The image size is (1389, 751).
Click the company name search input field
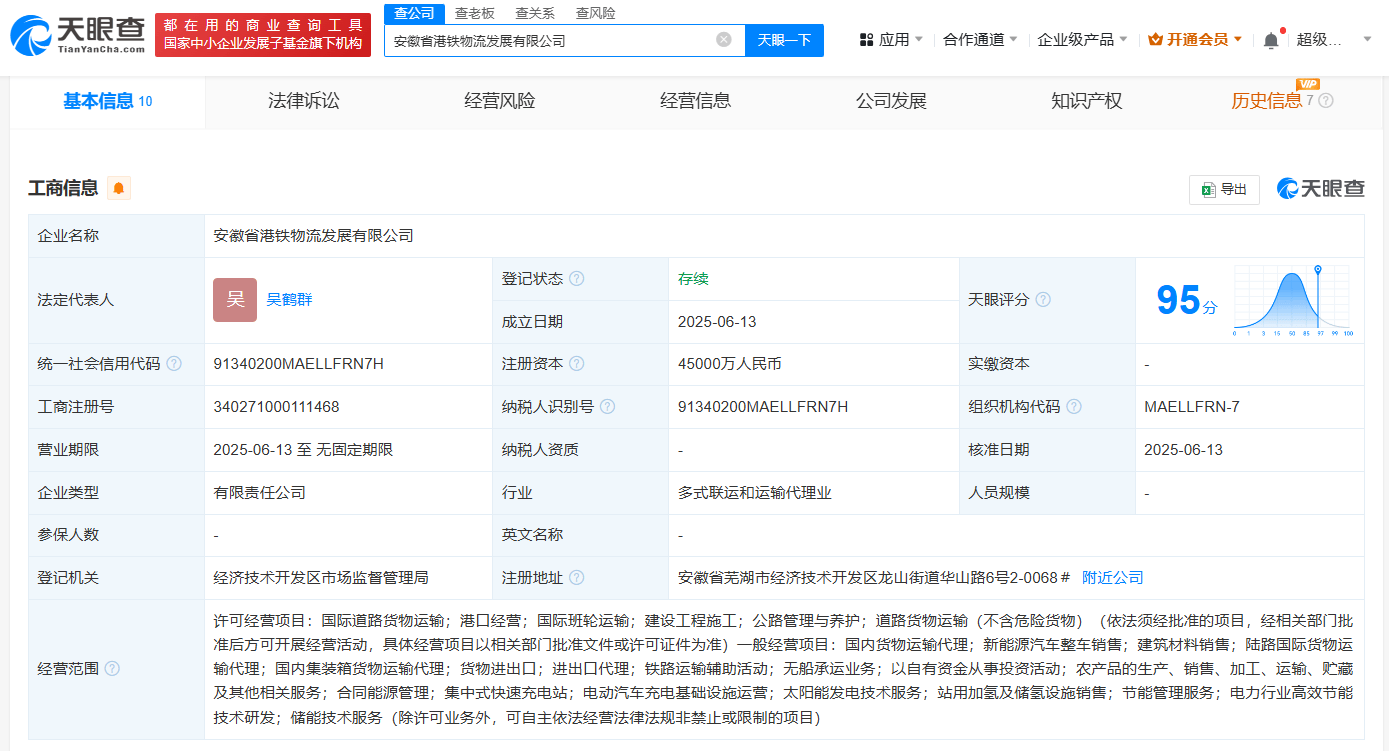click(550, 41)
